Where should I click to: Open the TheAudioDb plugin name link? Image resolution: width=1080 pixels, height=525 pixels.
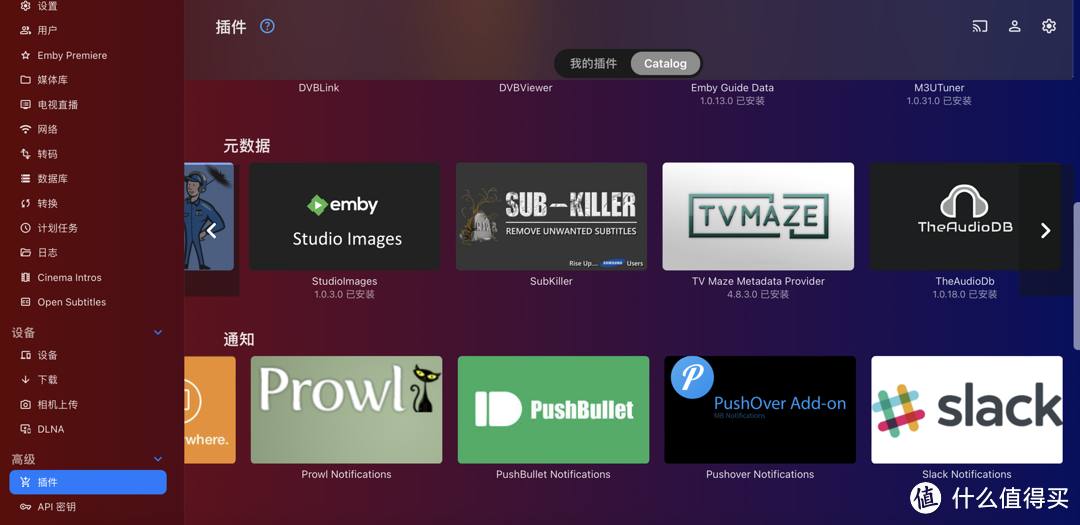pyautogui.click(x=965, y=281)
